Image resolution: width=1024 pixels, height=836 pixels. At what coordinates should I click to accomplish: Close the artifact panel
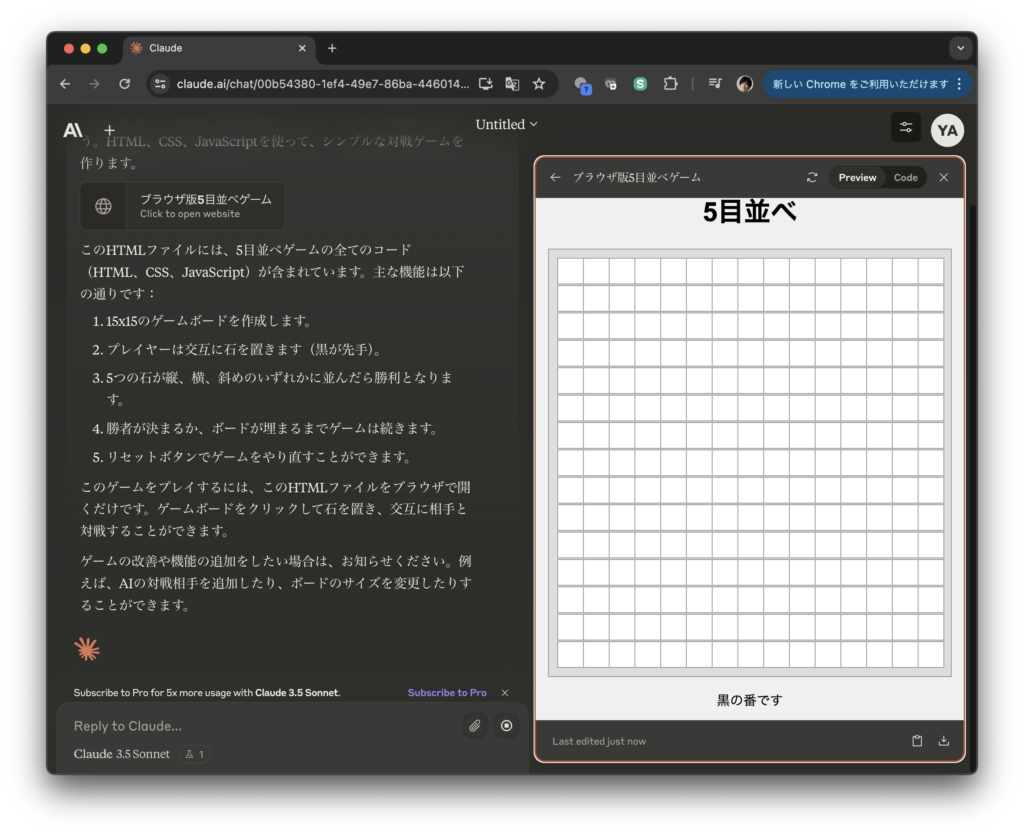(944, 177)
